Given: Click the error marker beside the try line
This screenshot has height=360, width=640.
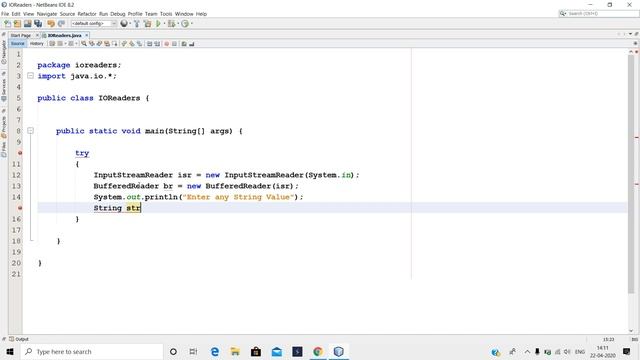Looking at the screenshot, I should coord(20,153).
